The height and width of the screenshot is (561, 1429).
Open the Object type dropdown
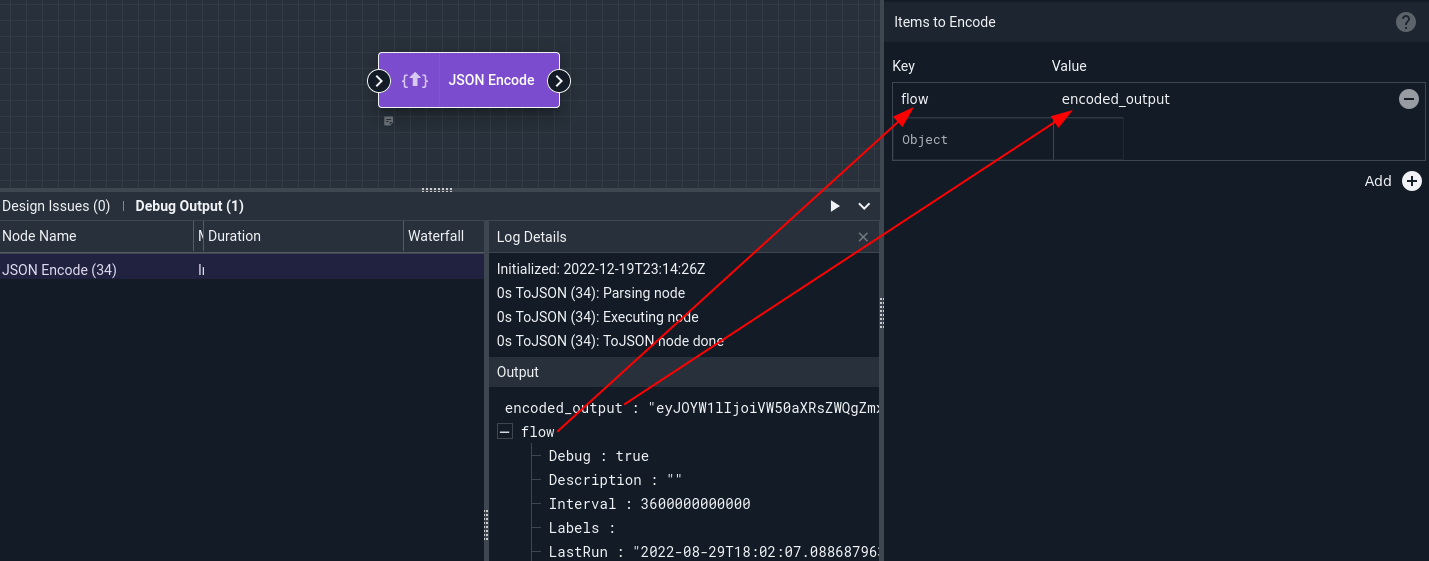tap(973, 140)
